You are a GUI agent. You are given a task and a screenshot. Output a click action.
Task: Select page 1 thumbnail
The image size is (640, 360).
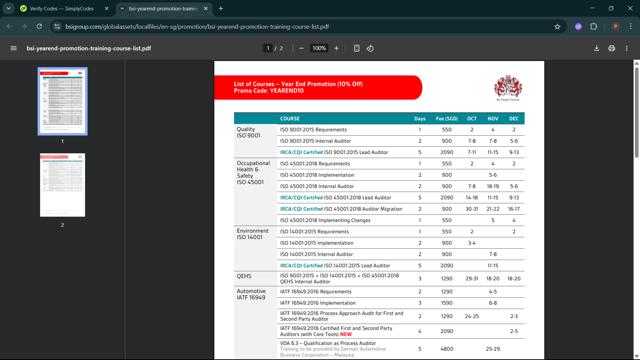62,101
